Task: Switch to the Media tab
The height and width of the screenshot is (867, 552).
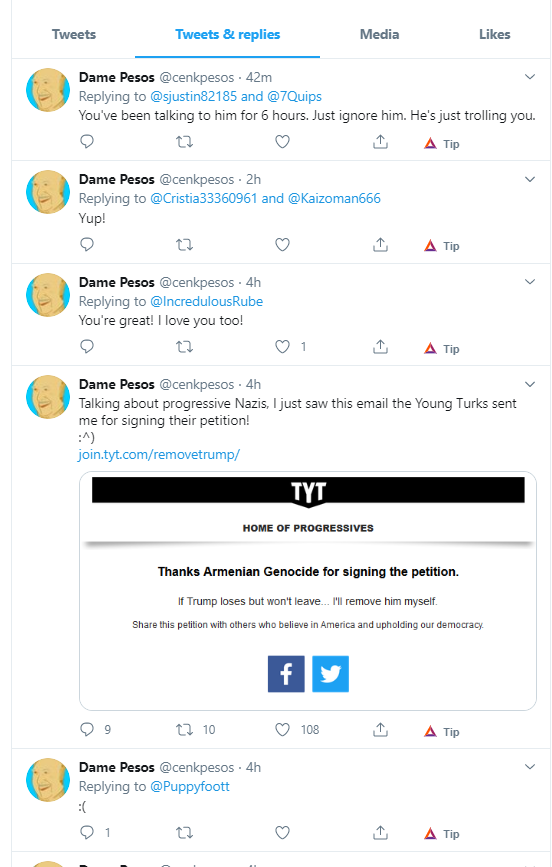Action: pos(379,34)
